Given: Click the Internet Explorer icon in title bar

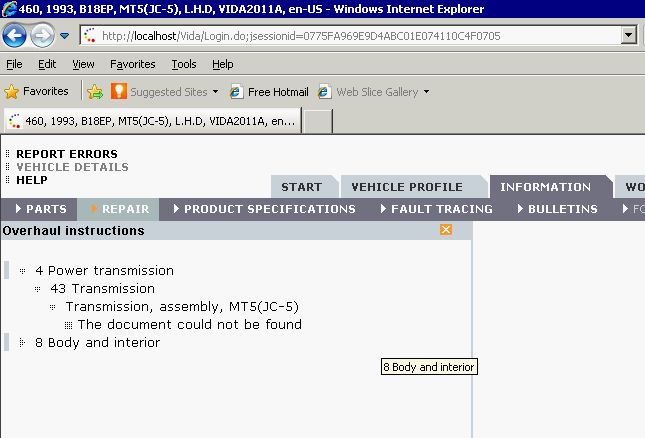Looking at the screenshot, I should point(8,9).
